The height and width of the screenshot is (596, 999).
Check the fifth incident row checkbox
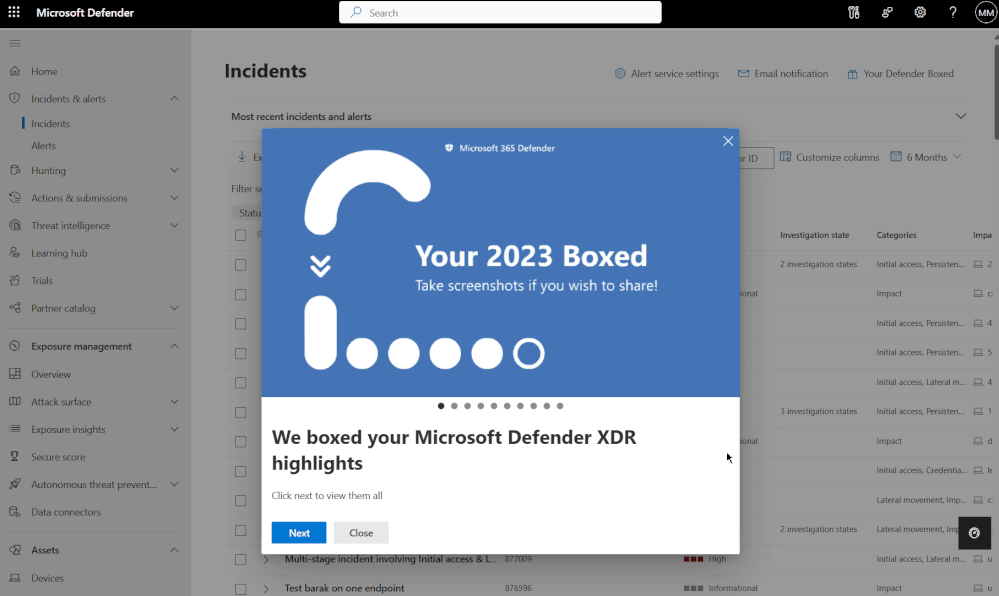[240, 382]
